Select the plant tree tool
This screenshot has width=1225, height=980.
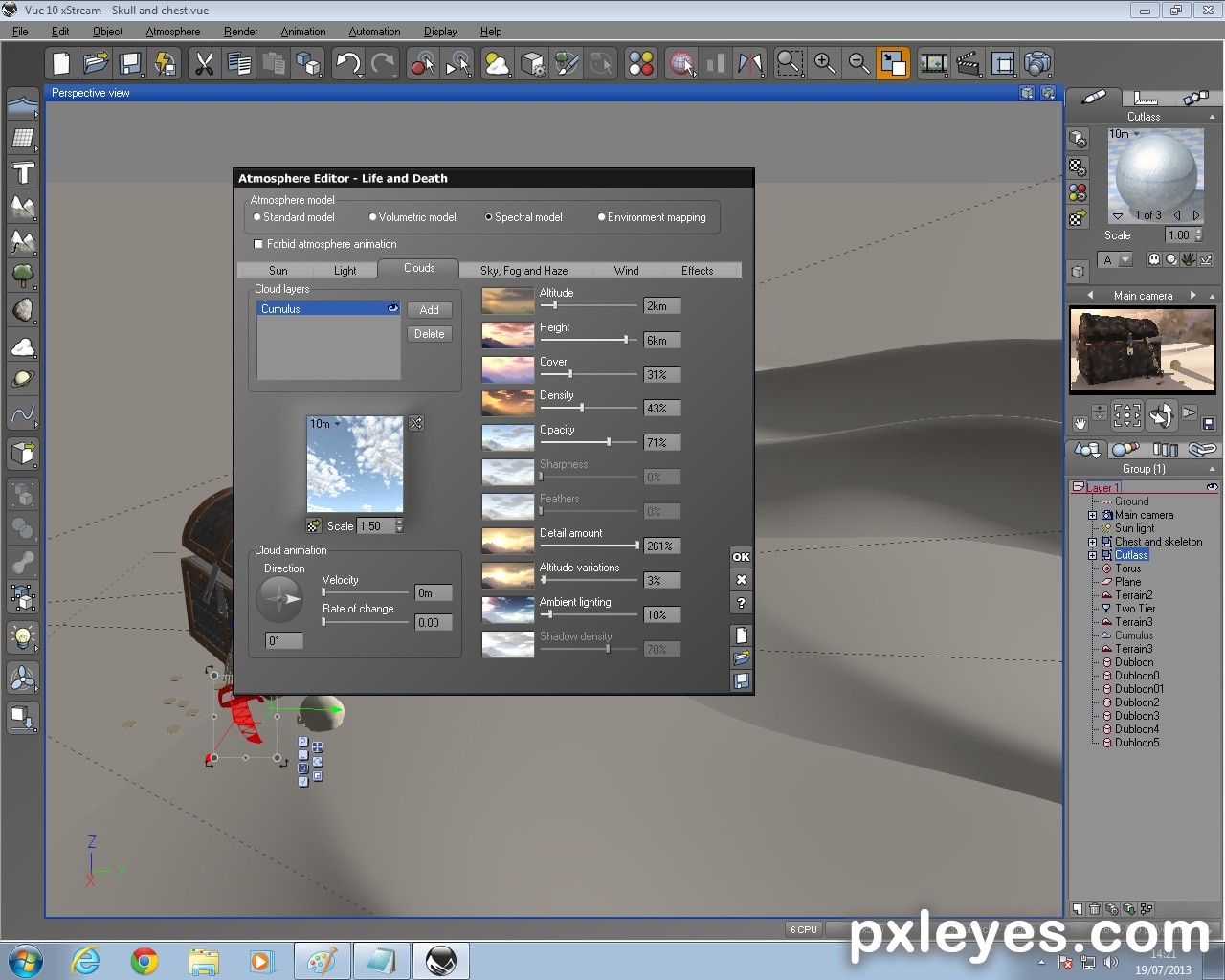(x=23, y=276)
